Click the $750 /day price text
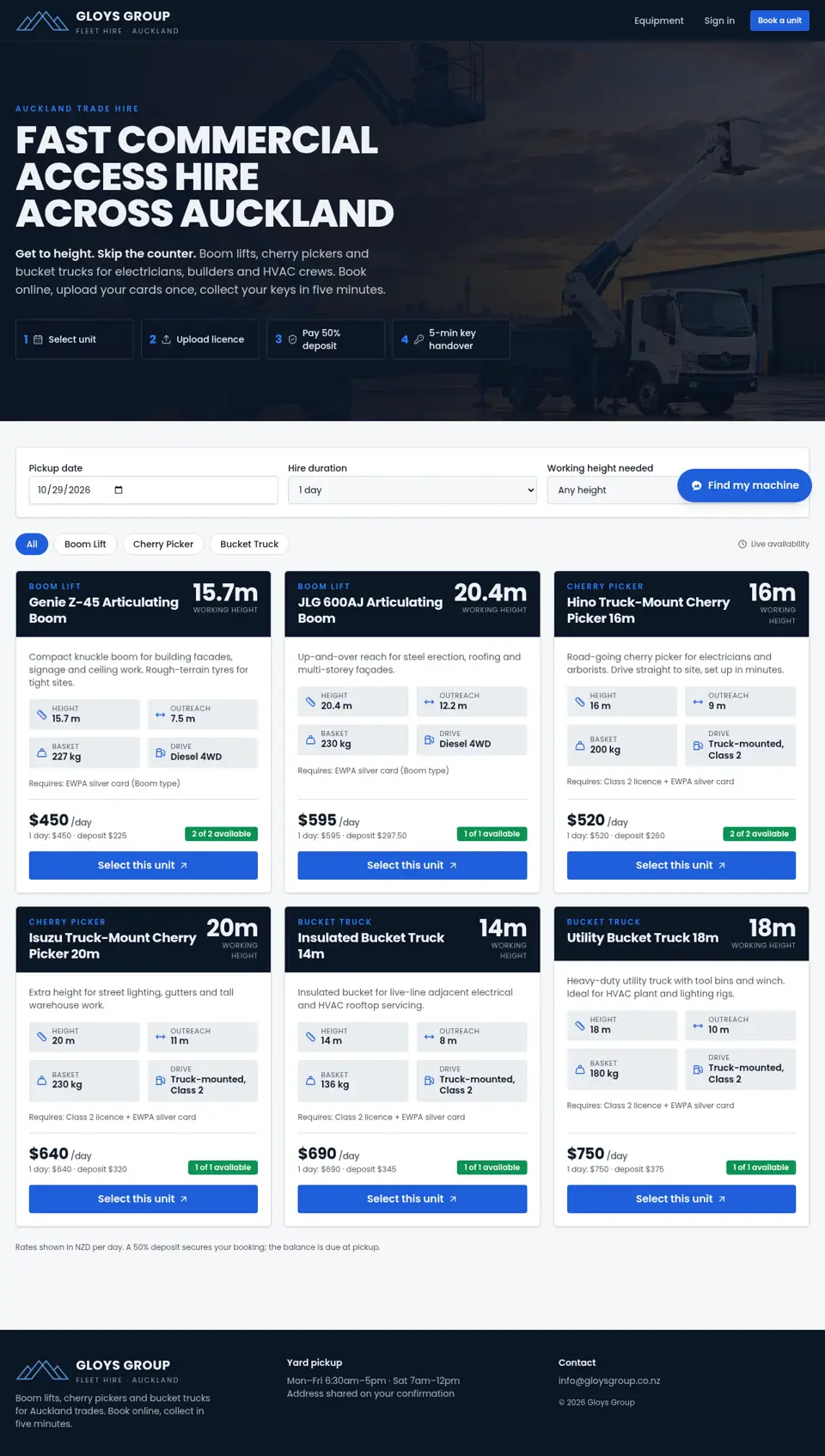Viewport: 825px width, 1456px height. pyautogui.click(x=597, y=1154)
